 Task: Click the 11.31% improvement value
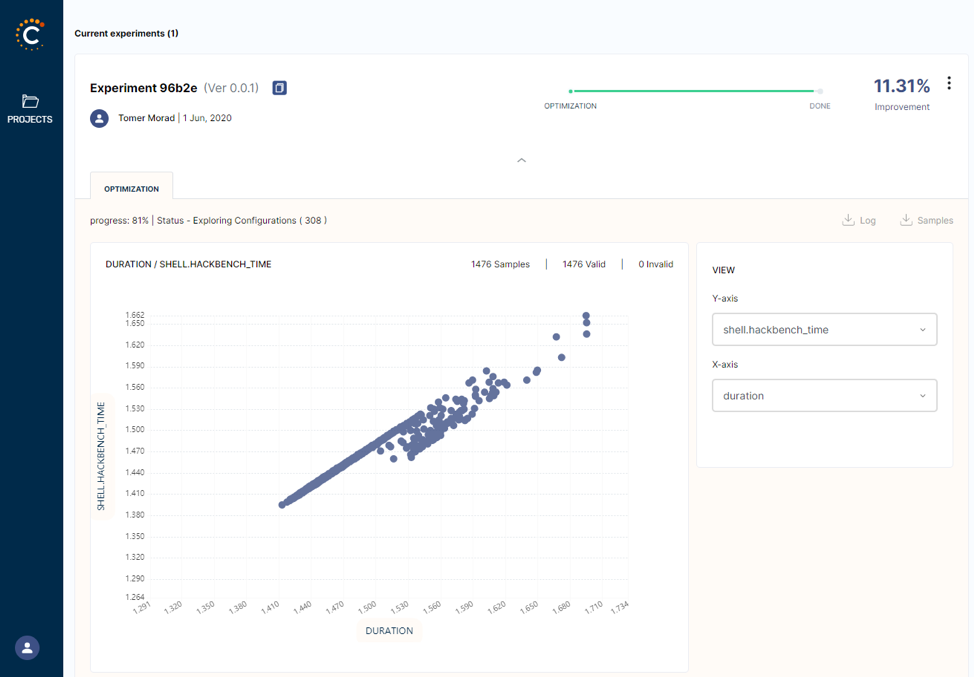pyautogui.click(x=901, y=86)
